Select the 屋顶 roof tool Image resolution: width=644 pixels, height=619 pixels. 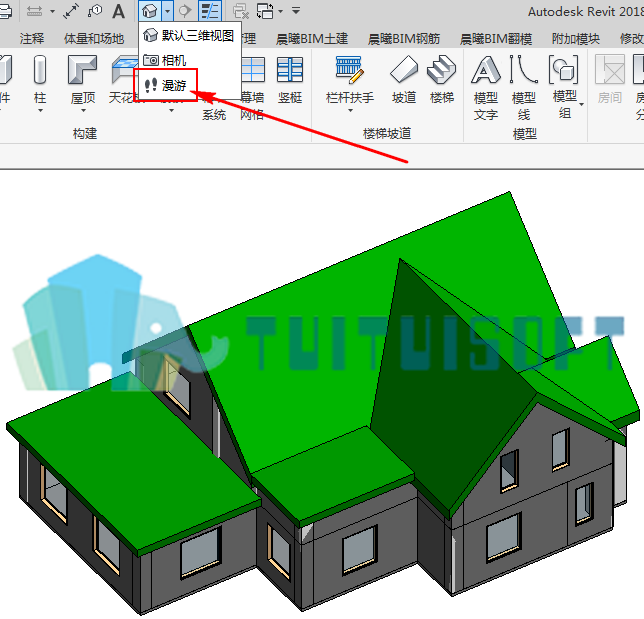[x=83, y=80]
